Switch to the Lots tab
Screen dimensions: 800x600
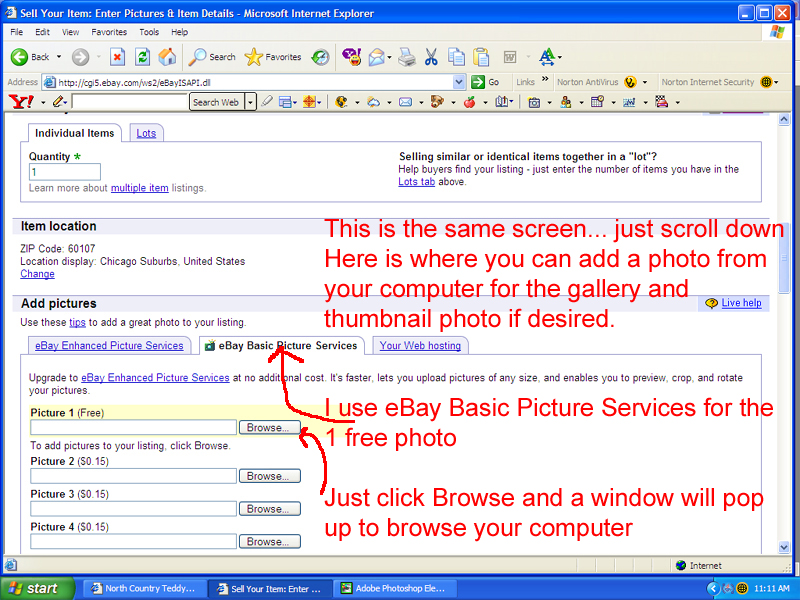tap(146, 133)
